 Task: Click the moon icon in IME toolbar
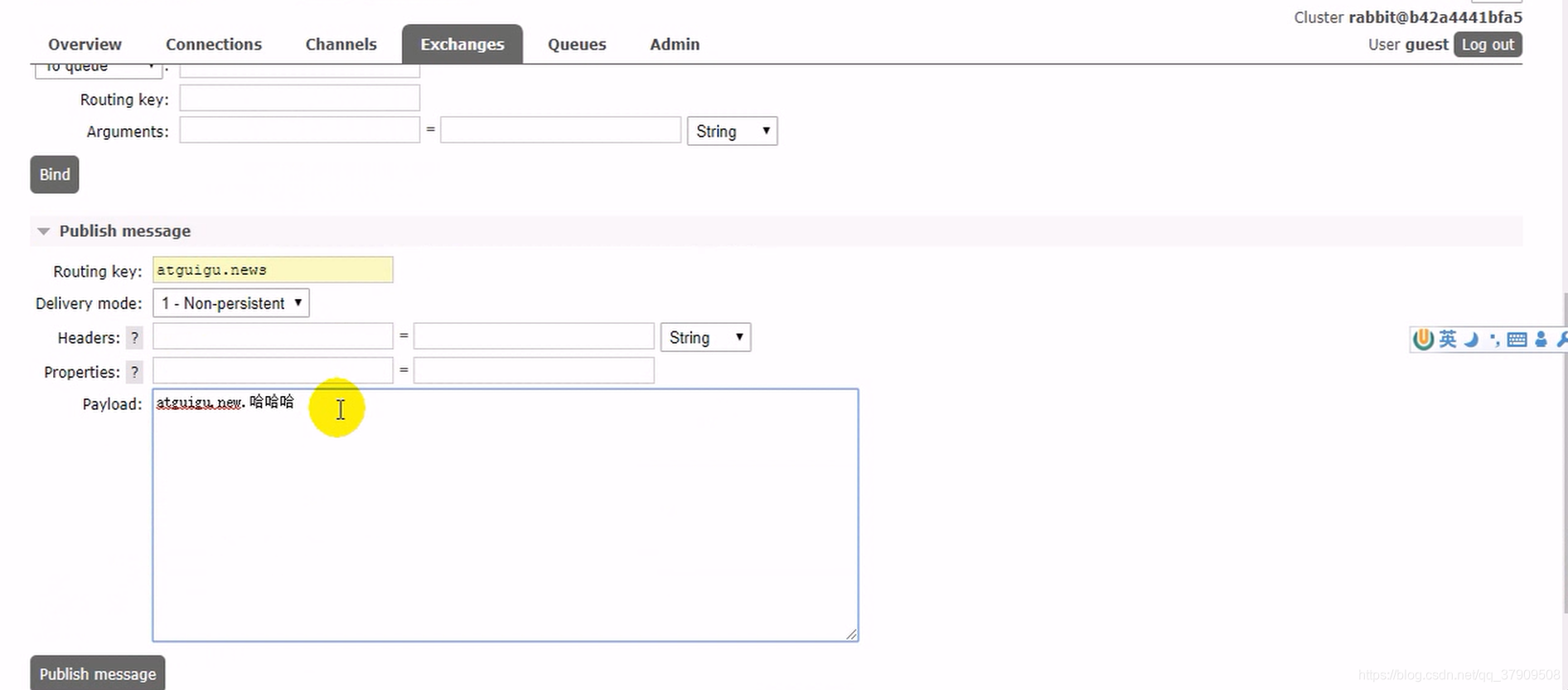[1471, 340]
